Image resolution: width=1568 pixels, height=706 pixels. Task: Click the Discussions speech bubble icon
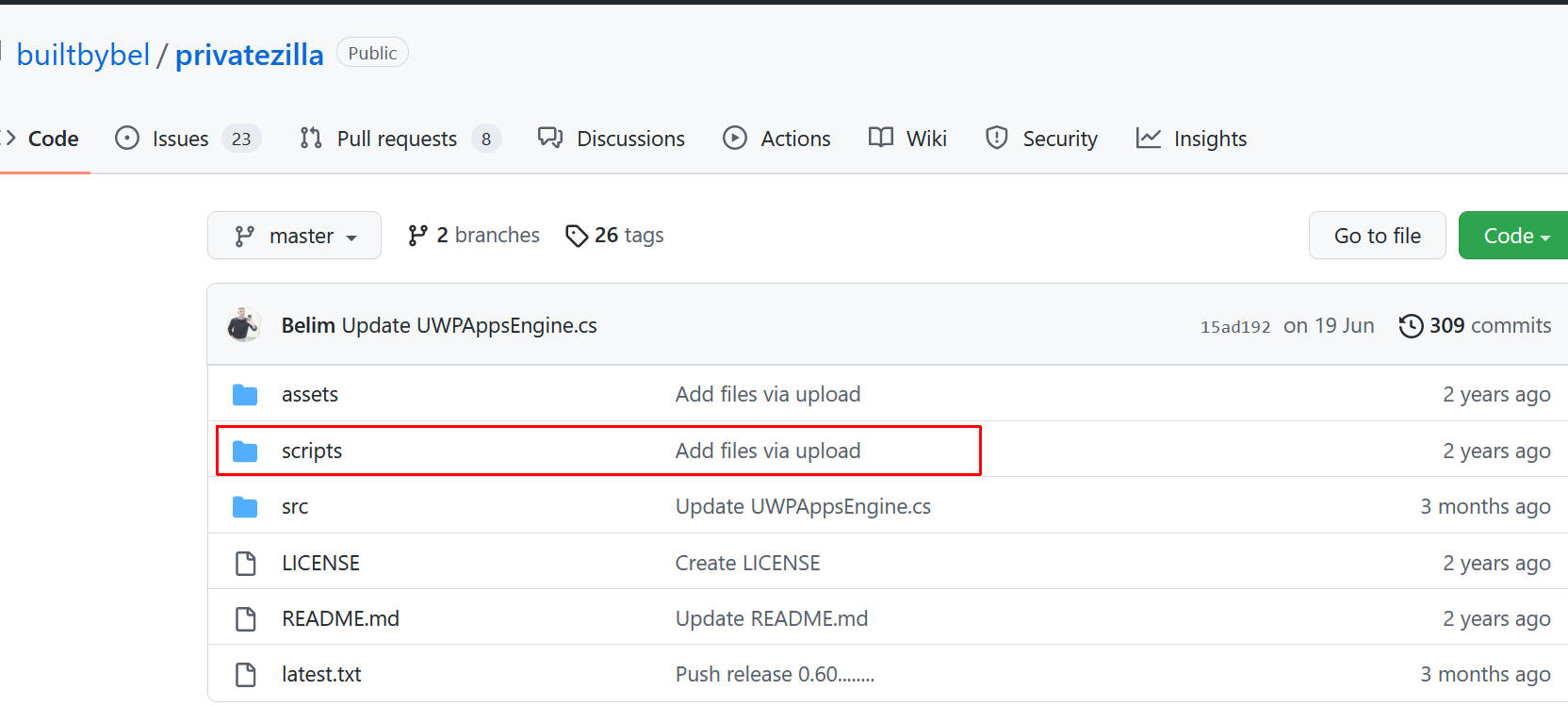pos(550,139)
